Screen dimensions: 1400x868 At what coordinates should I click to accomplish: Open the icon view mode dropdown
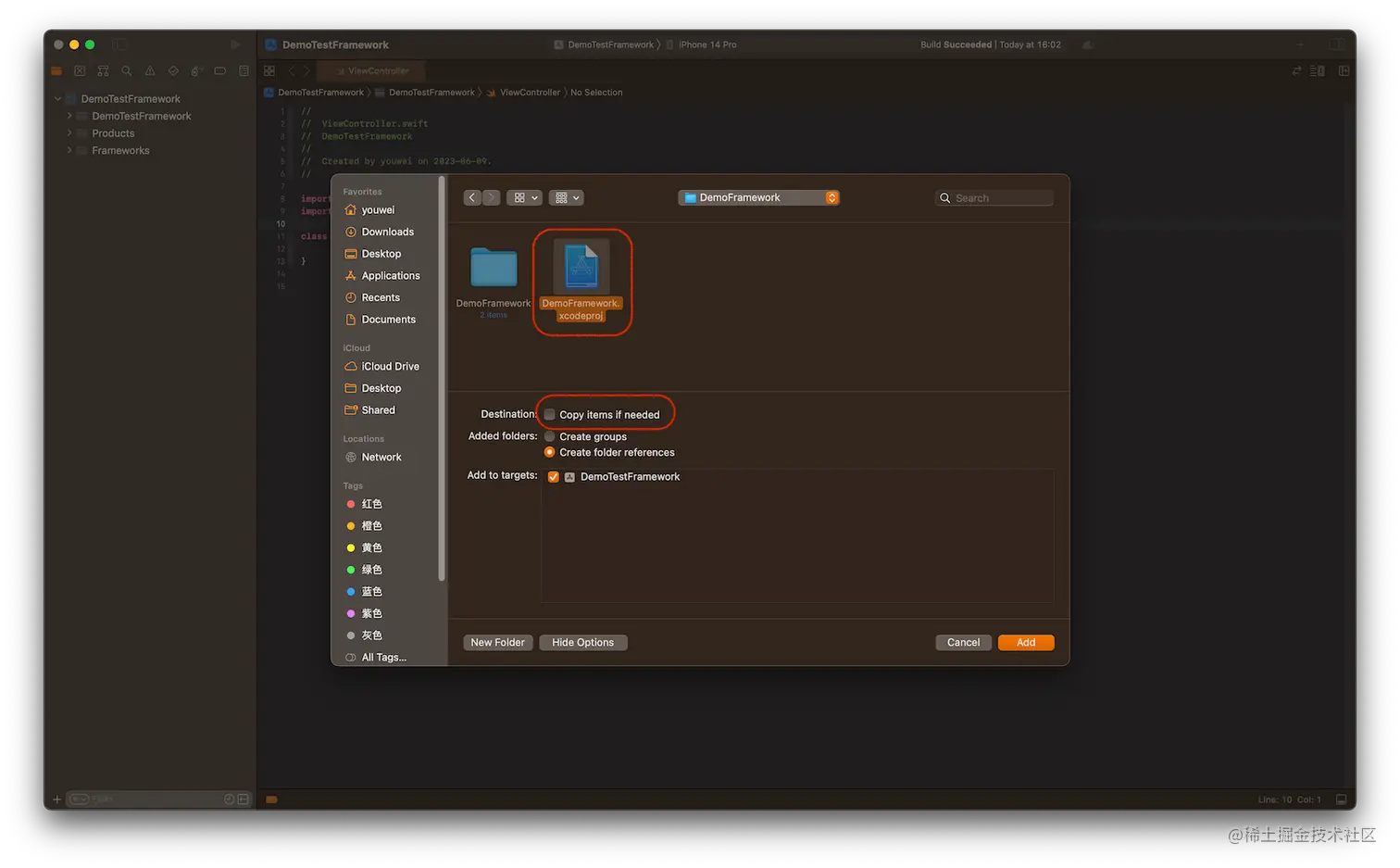point(525,197)
